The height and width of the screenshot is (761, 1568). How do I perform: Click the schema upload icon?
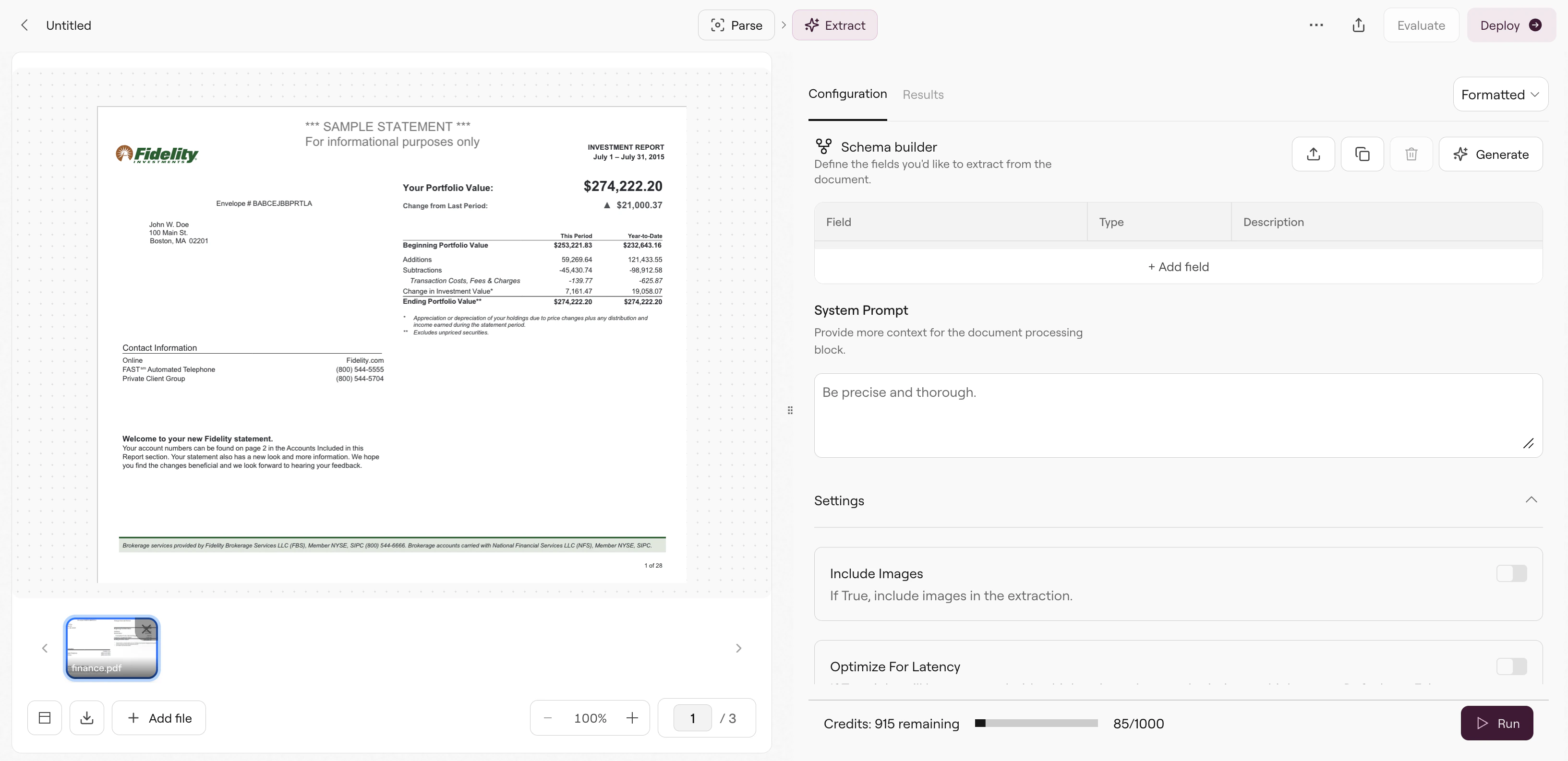click(1313, 154)
